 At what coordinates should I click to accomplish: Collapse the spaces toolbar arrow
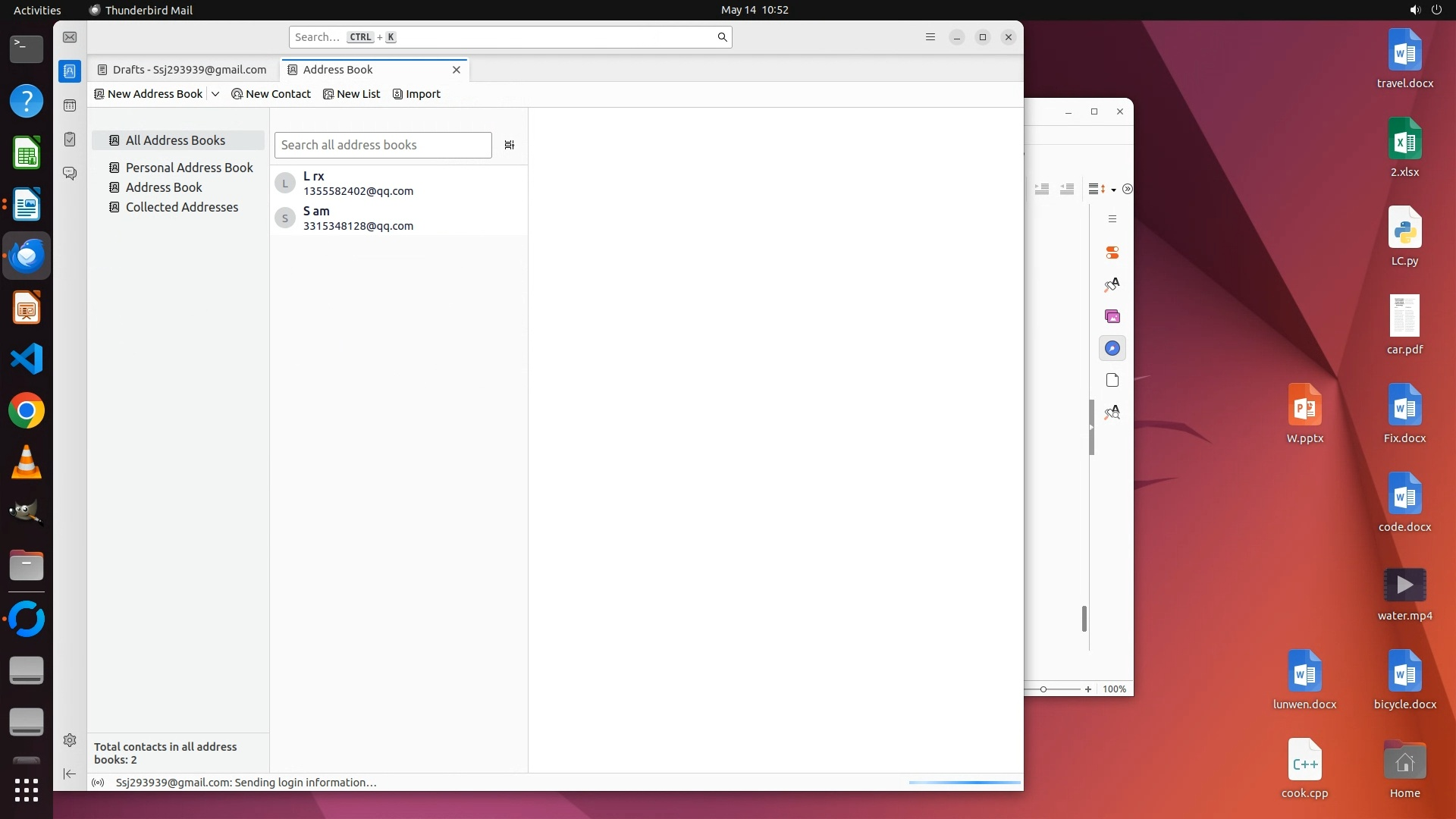pyautogui.click(x=70, y=773)
